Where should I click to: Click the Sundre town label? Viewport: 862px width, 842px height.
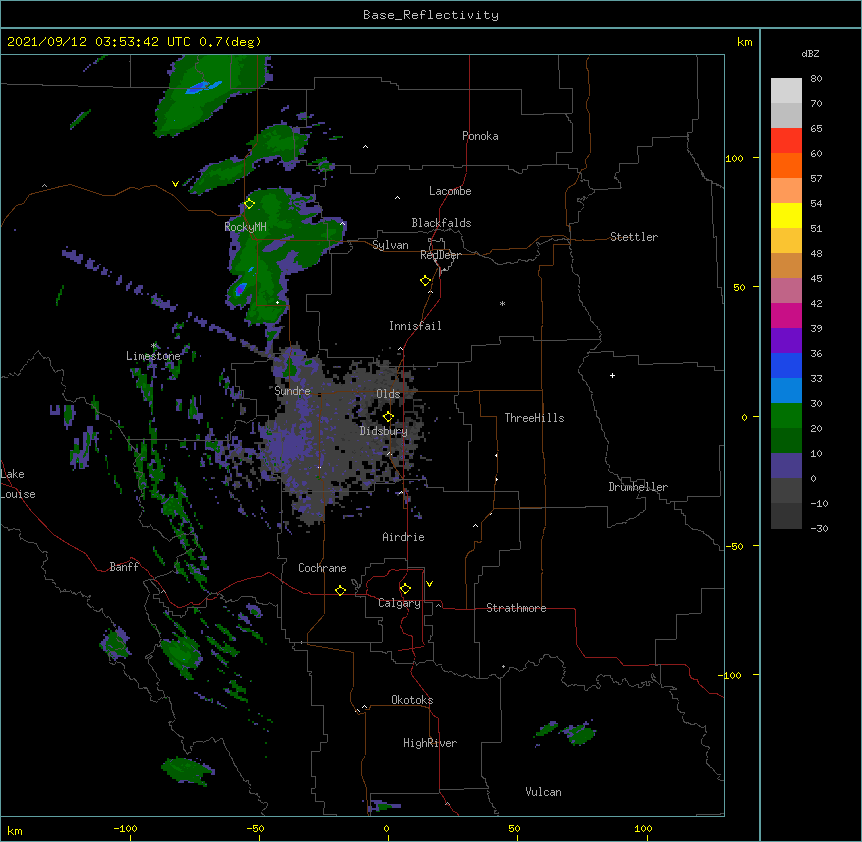point(292,391)
